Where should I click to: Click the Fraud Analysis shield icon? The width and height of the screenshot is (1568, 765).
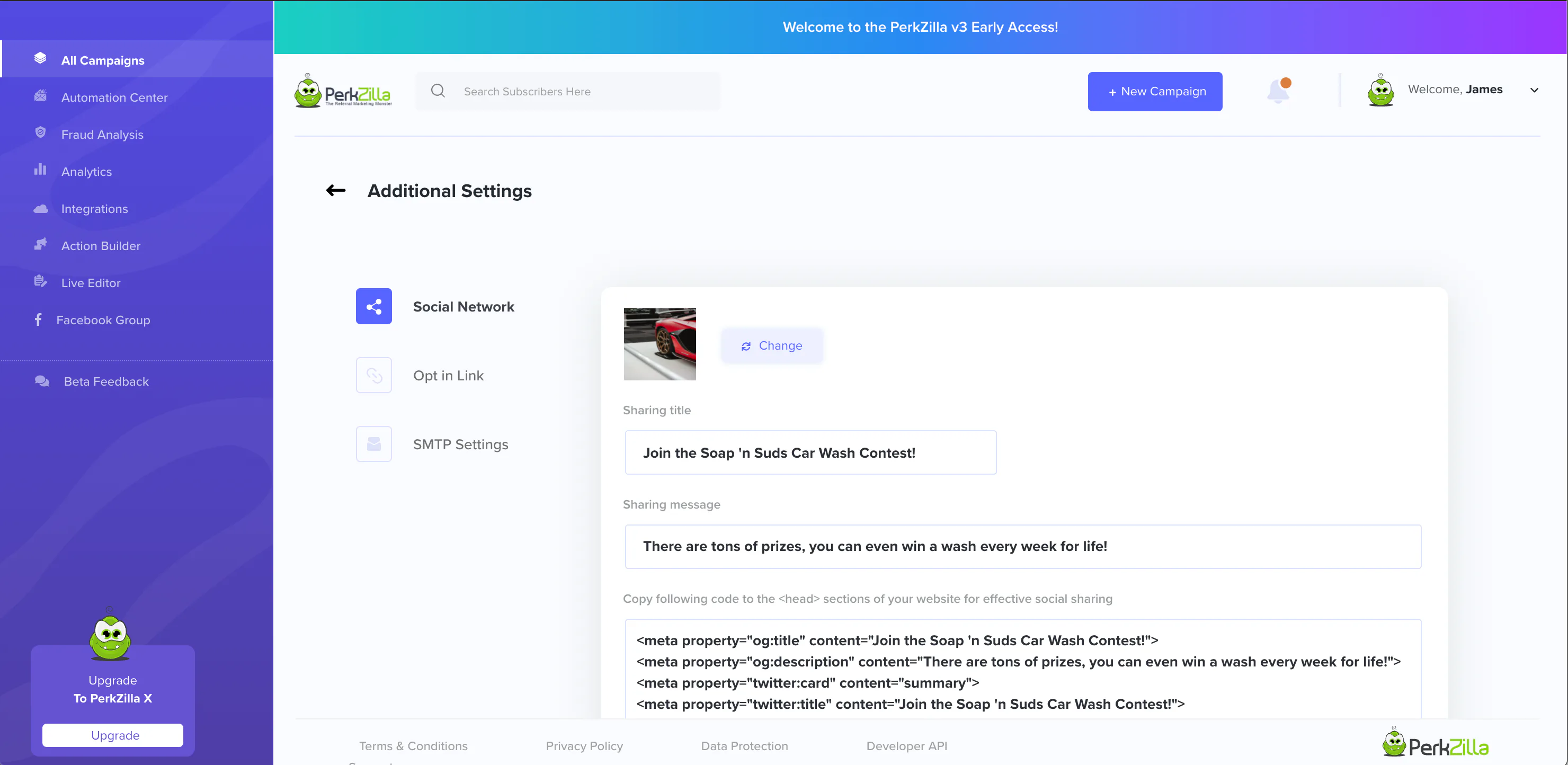40,132
